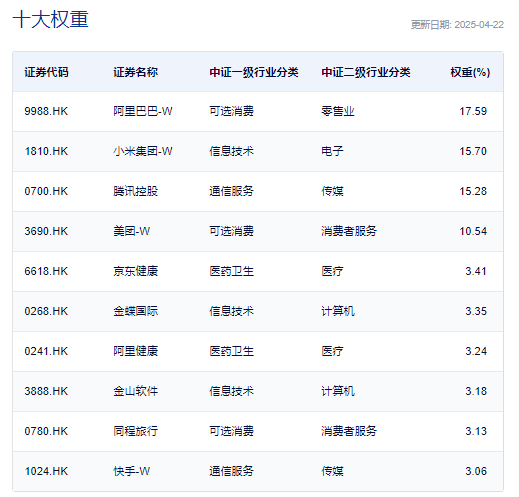Click 金蝶国际 security name
519x497 pixels.
tap(135, 311)
